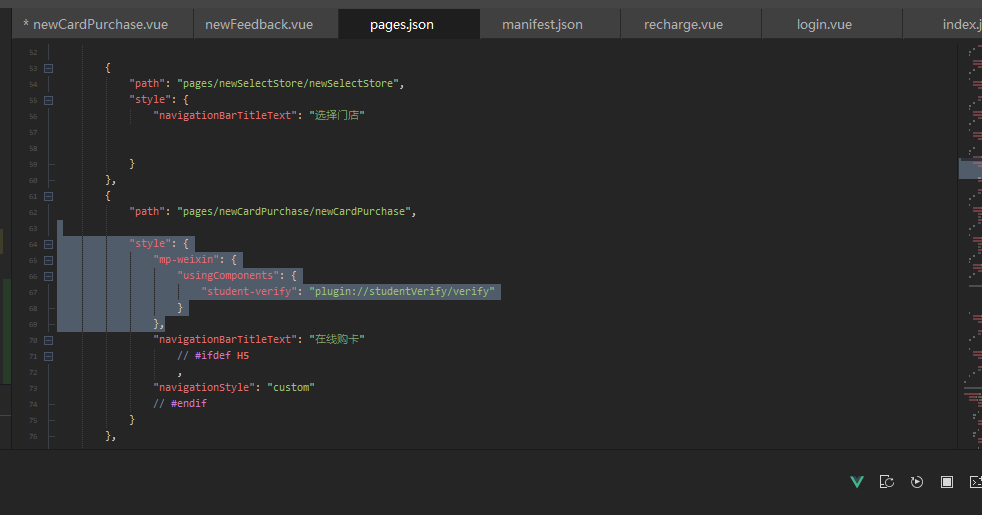Click the green Vue logo icon

[856, 482]
